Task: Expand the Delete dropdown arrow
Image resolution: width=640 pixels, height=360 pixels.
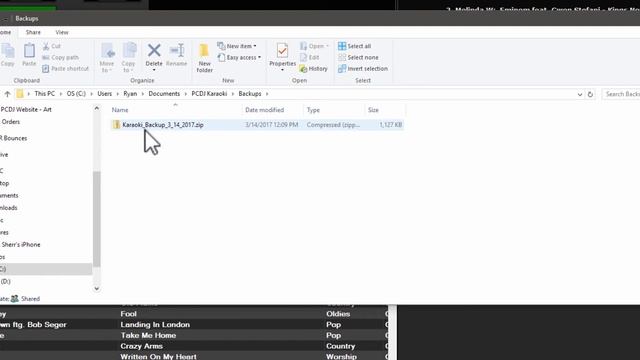Action: click(154, 70)
